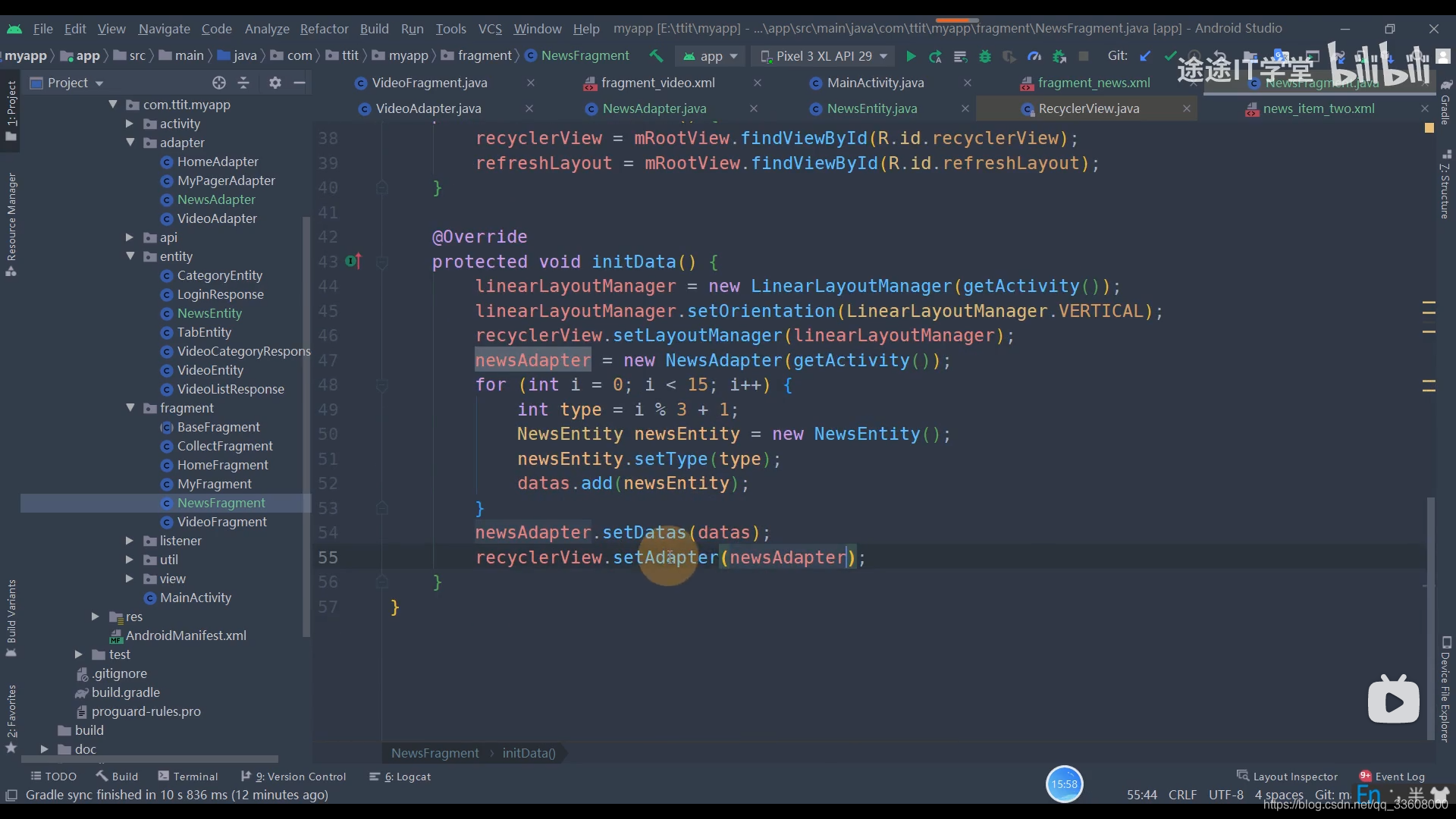Expand the listener folder
The width and height of the screenshot is (1456, 819).
[x=129, y=541]
